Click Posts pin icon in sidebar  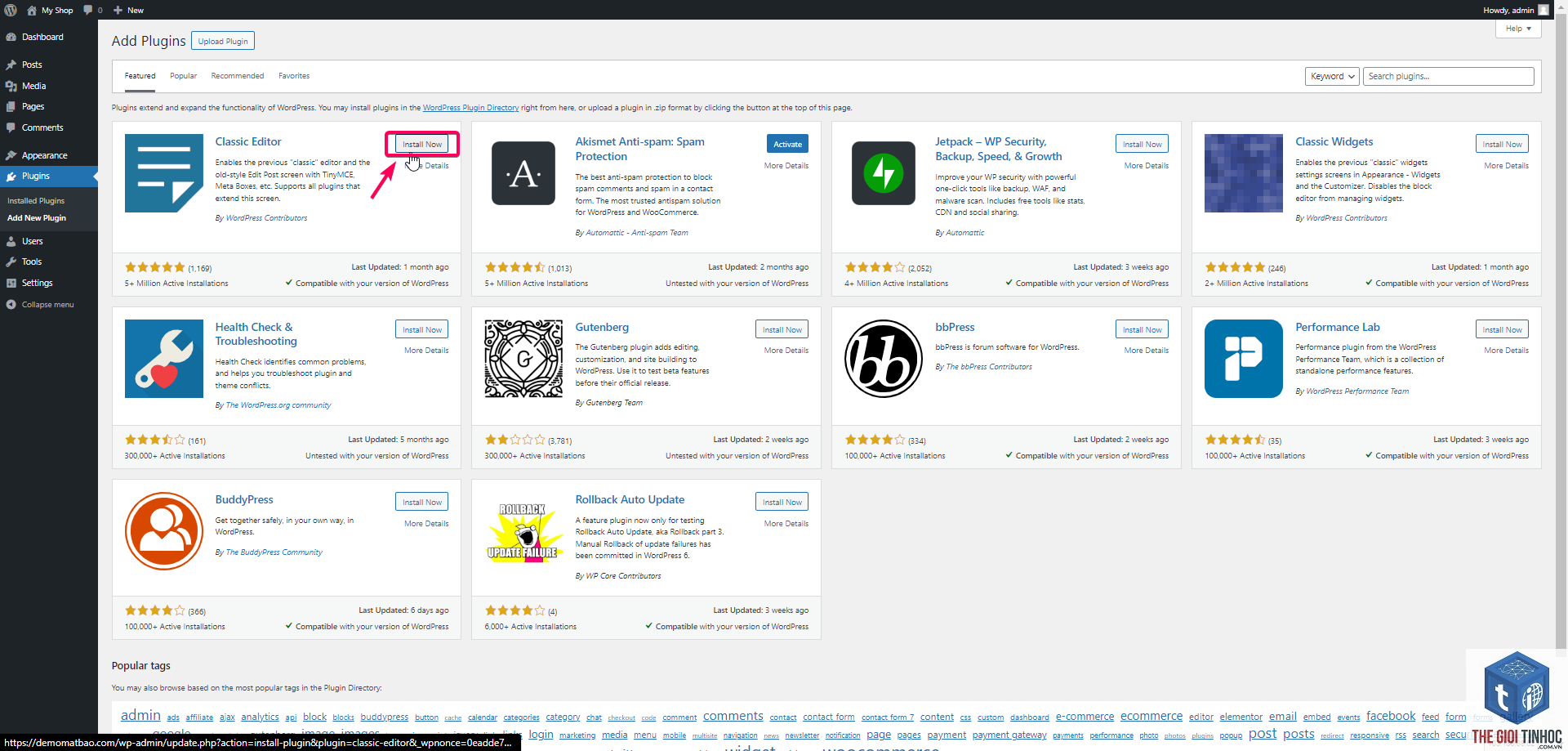(x=11, y=65)
